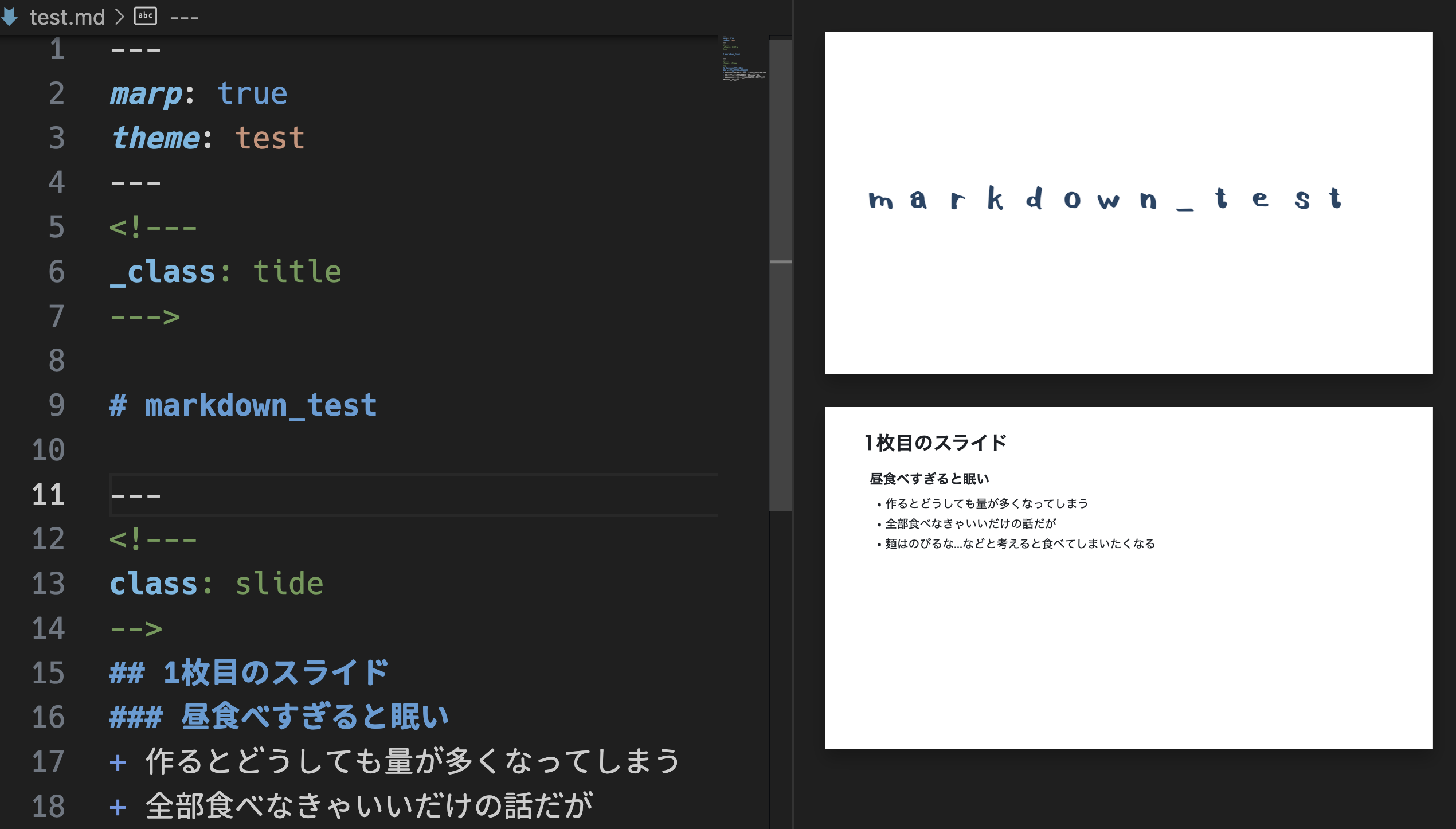Open the '---' breadcrumb symbol picker

coord(184,17)
